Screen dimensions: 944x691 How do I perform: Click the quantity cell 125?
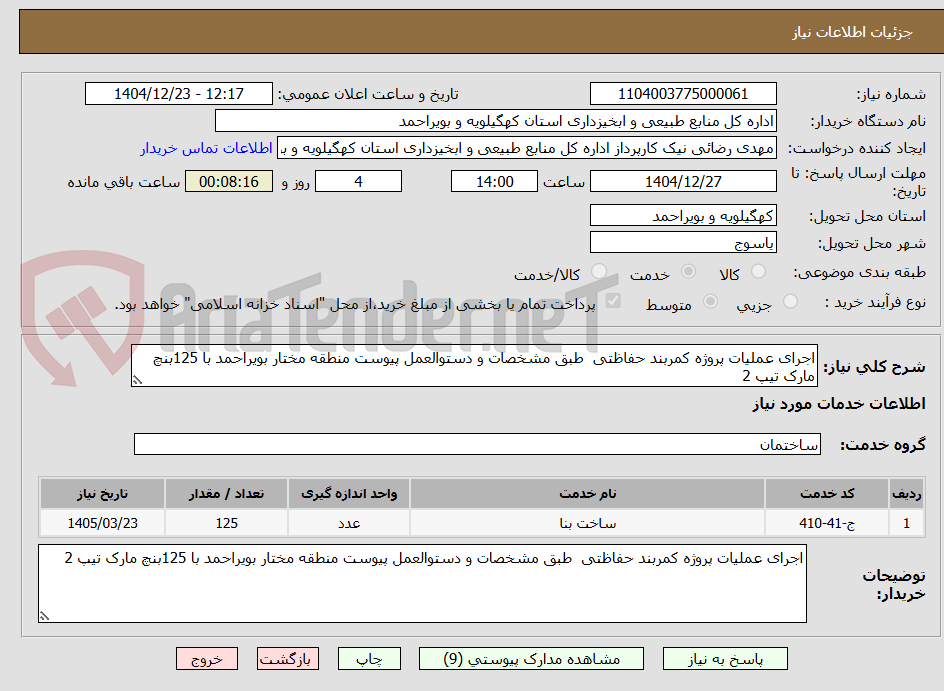pyautogui.click(x=226, y=523)
